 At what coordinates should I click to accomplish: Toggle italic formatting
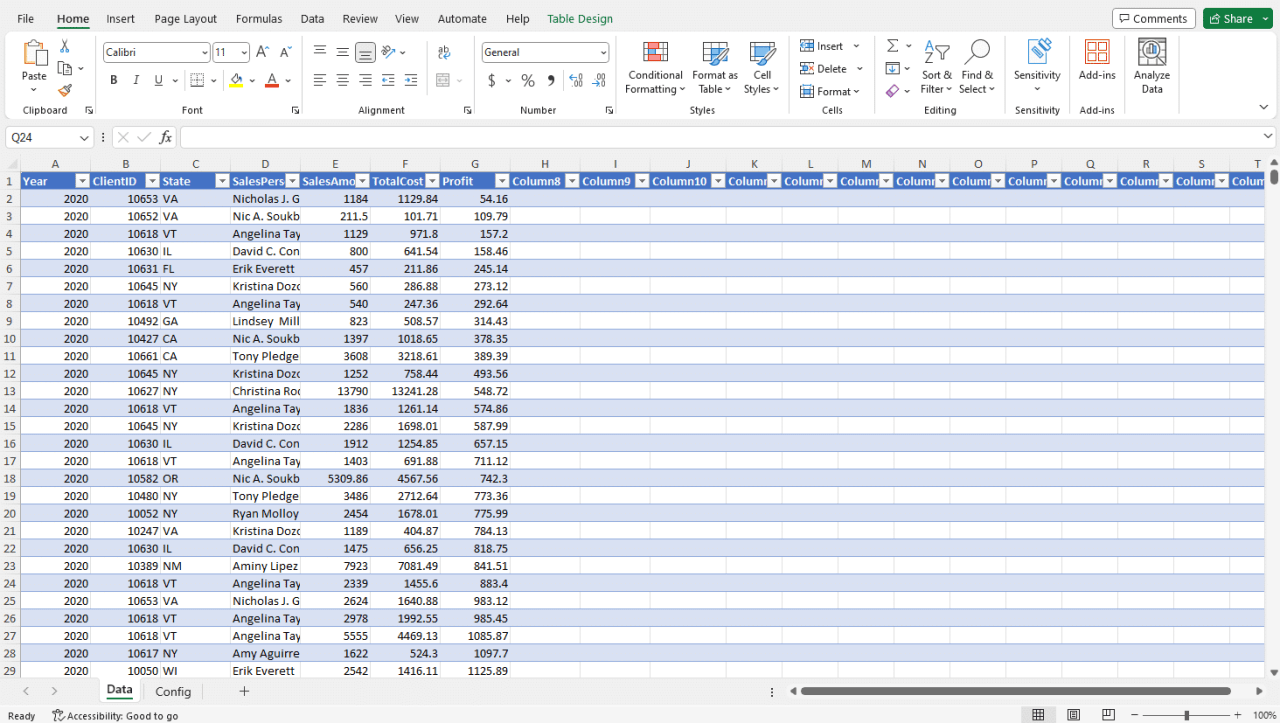[135, 80]
